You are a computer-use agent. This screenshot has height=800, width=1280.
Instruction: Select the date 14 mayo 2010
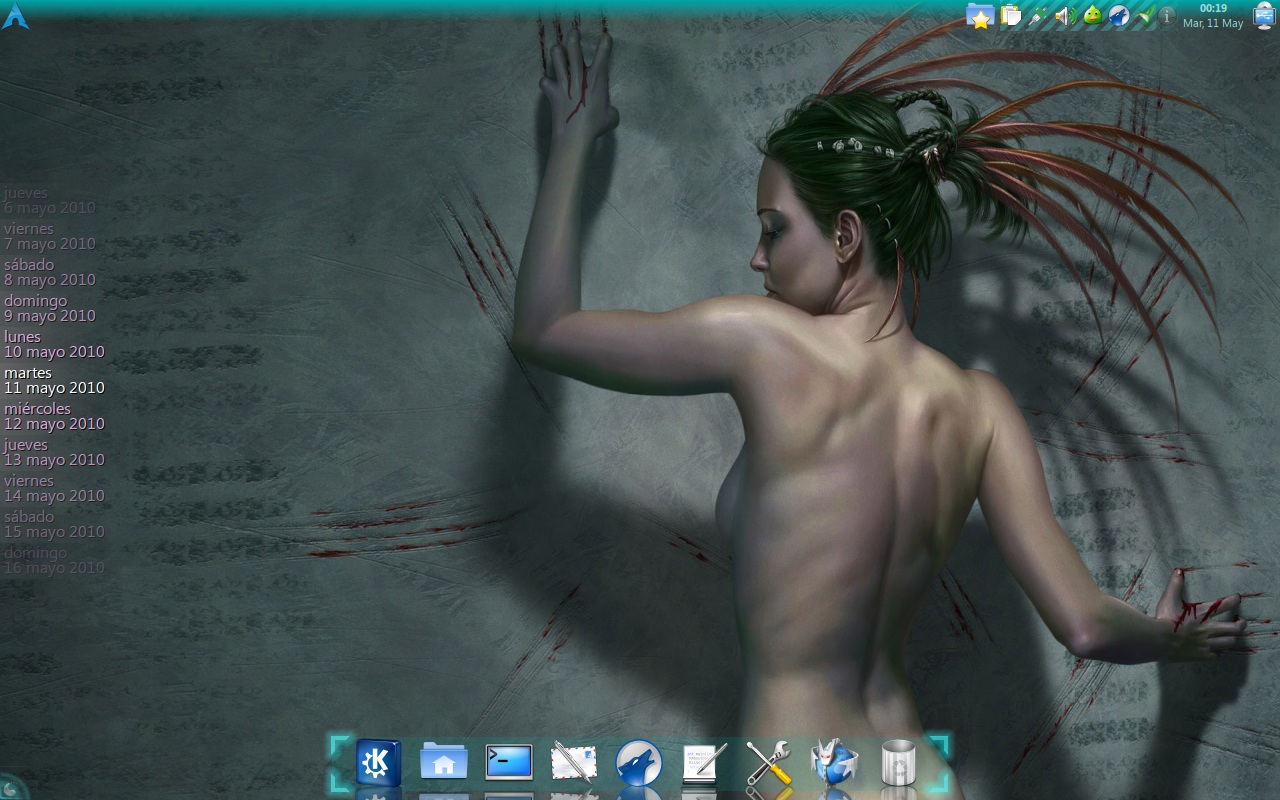pyautogui.click(x=54, y=496)
